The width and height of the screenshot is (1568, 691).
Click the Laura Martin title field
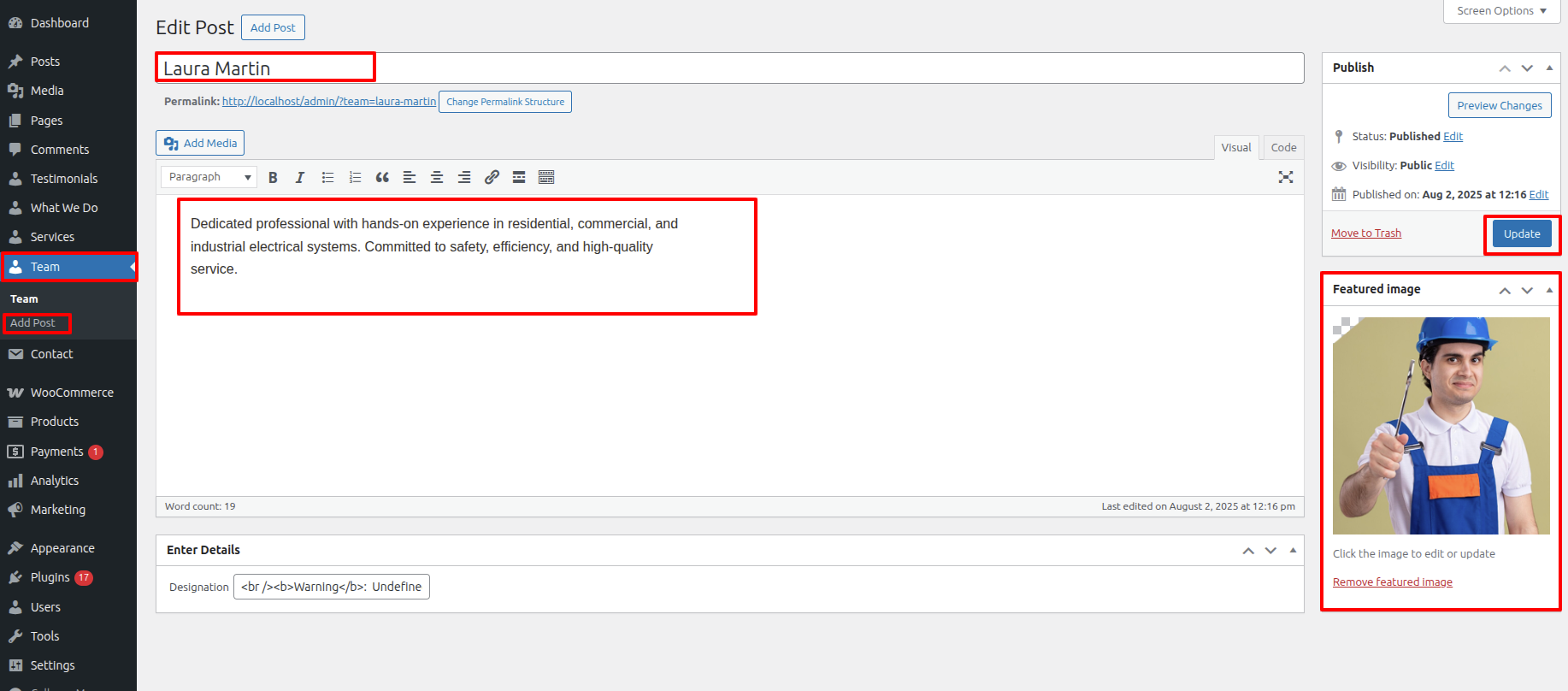[x=729, y=68]
